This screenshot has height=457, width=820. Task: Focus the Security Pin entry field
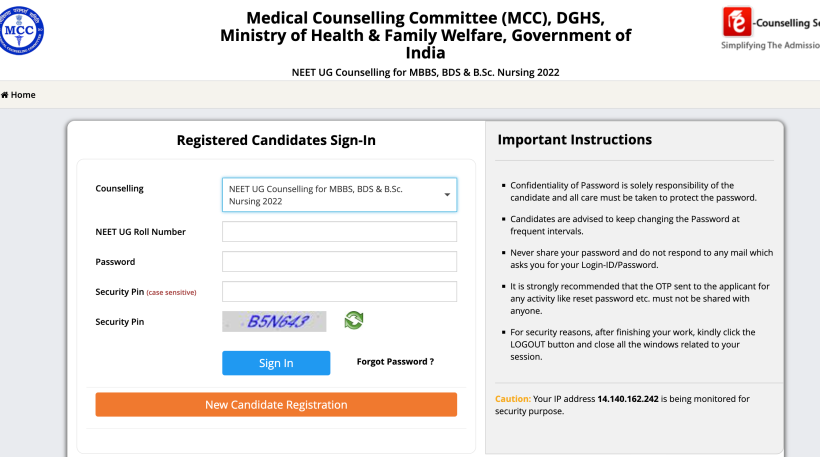click(339, 292)
